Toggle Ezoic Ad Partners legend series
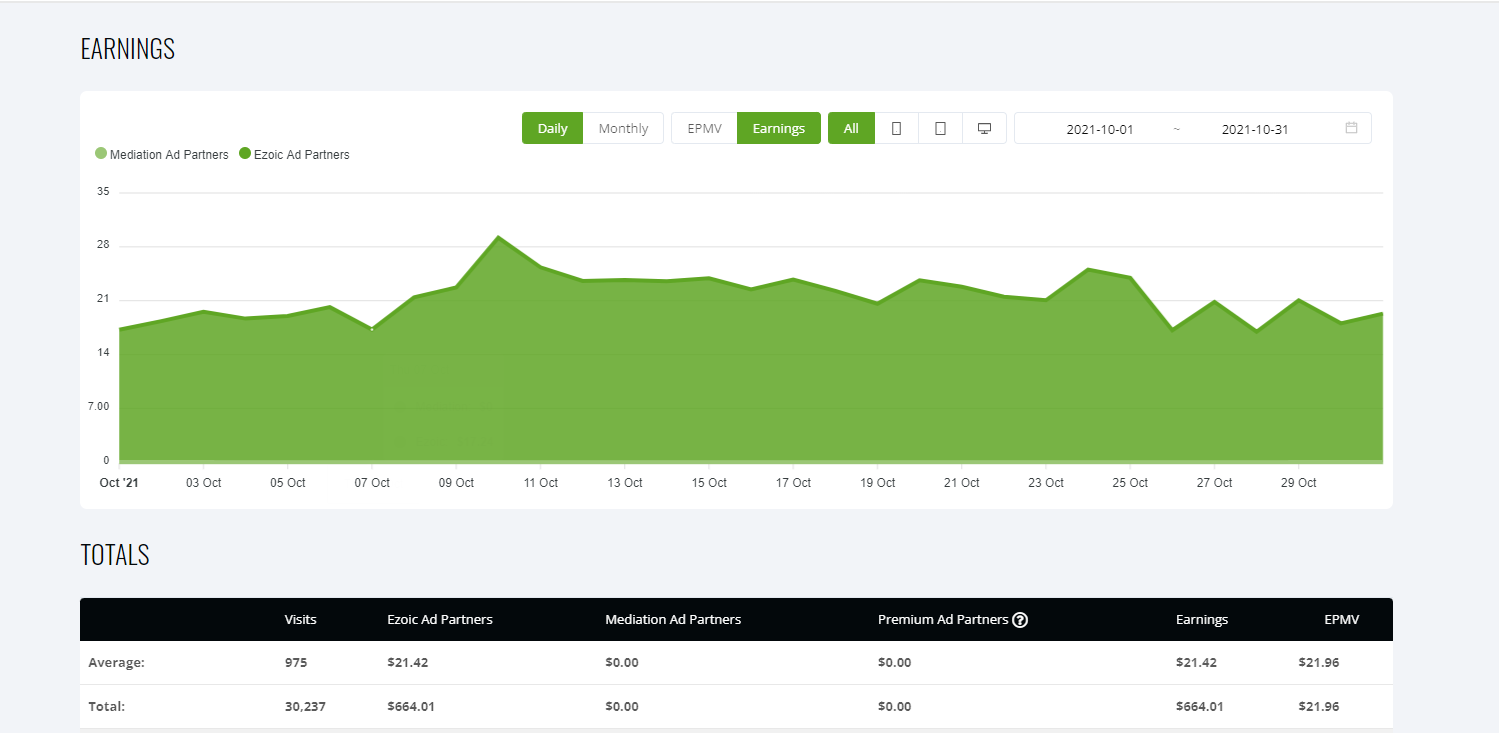Screen dimensions: 1499x733 click(x=294, y=154)
